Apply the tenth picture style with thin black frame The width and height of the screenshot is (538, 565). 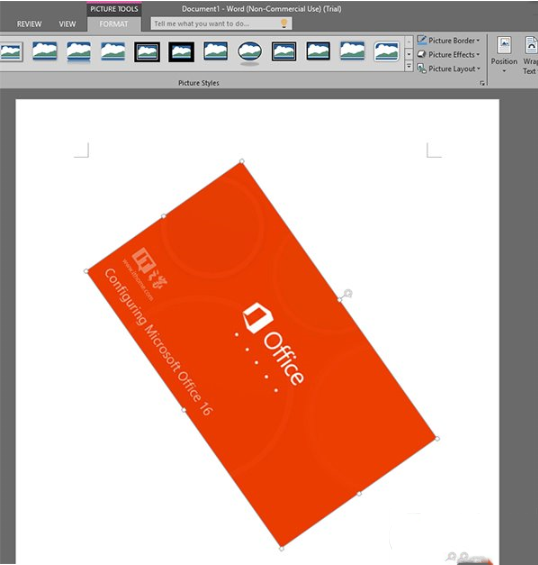(x=318, y=51)
